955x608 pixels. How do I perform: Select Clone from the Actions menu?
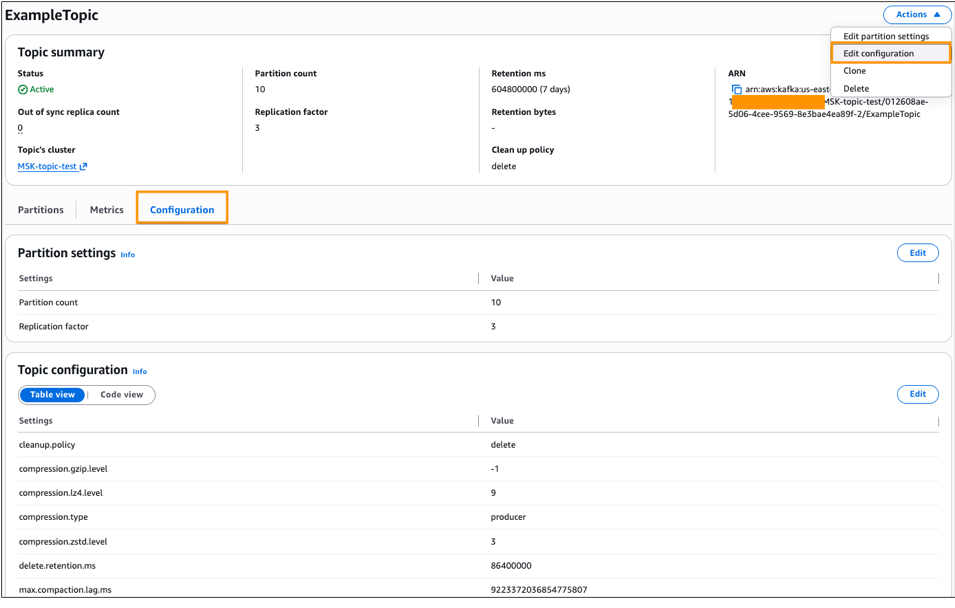click(854, 71)
